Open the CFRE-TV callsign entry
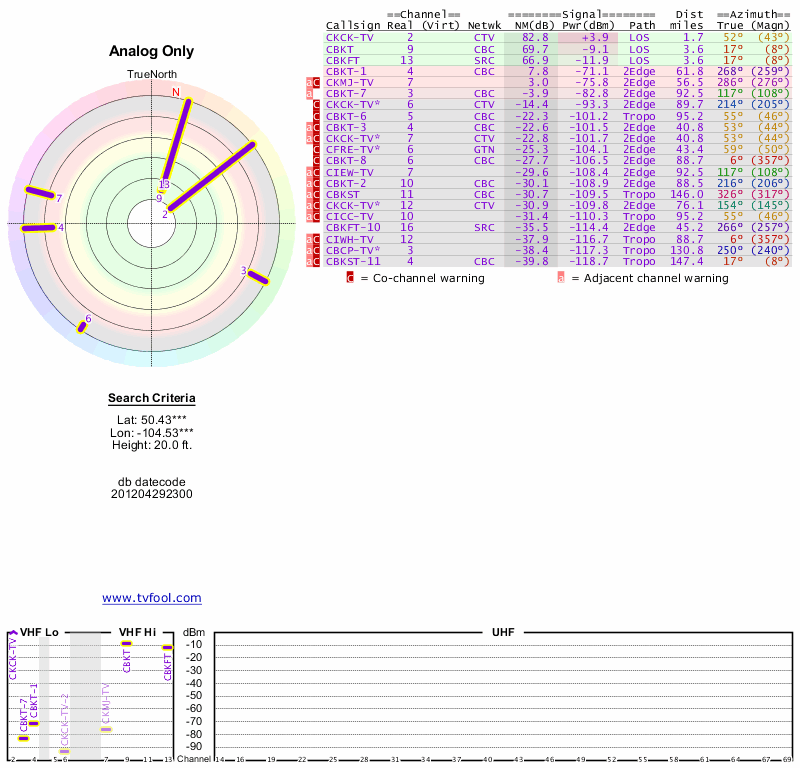The width and height of the screenshot is (800, 768). (x=347, y=149)
